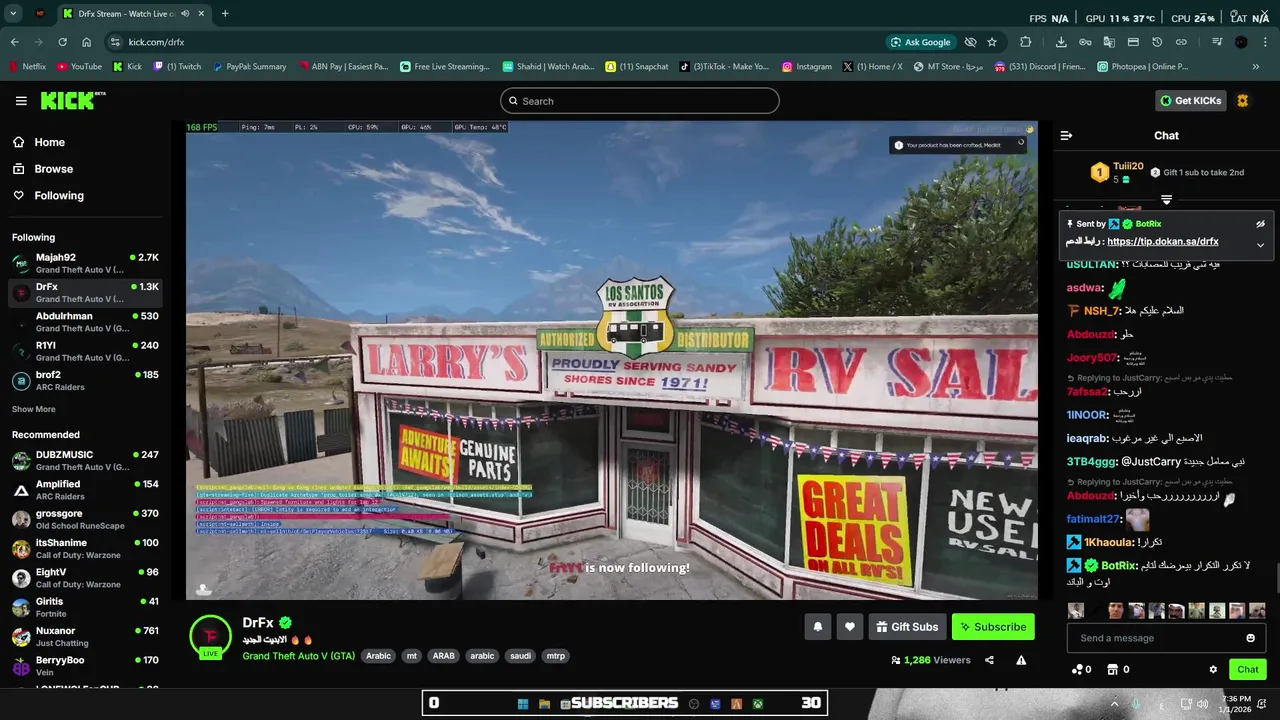Mute the DrFx Stream tab audio icon
The height and width of the screenshot is (720, 1280).
coord(185,14)
